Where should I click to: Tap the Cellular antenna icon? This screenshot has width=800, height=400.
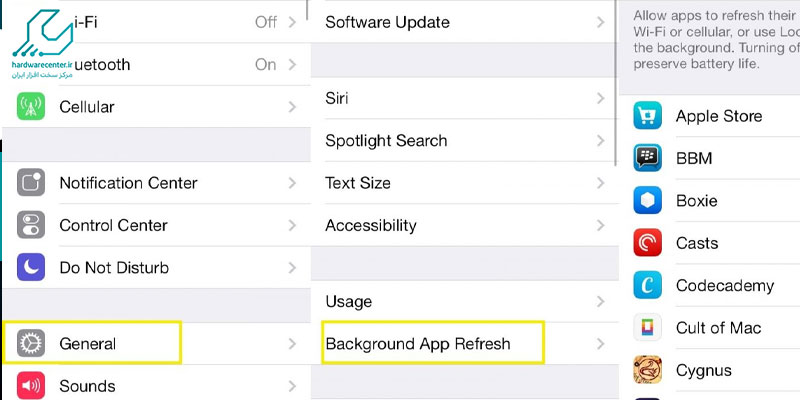[31, 106]
